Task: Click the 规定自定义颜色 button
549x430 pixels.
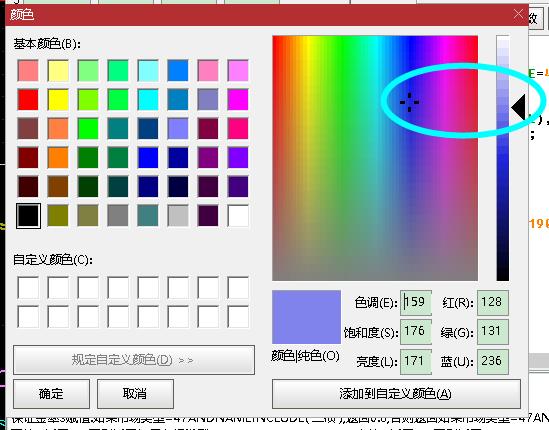Action: point(134,360)
